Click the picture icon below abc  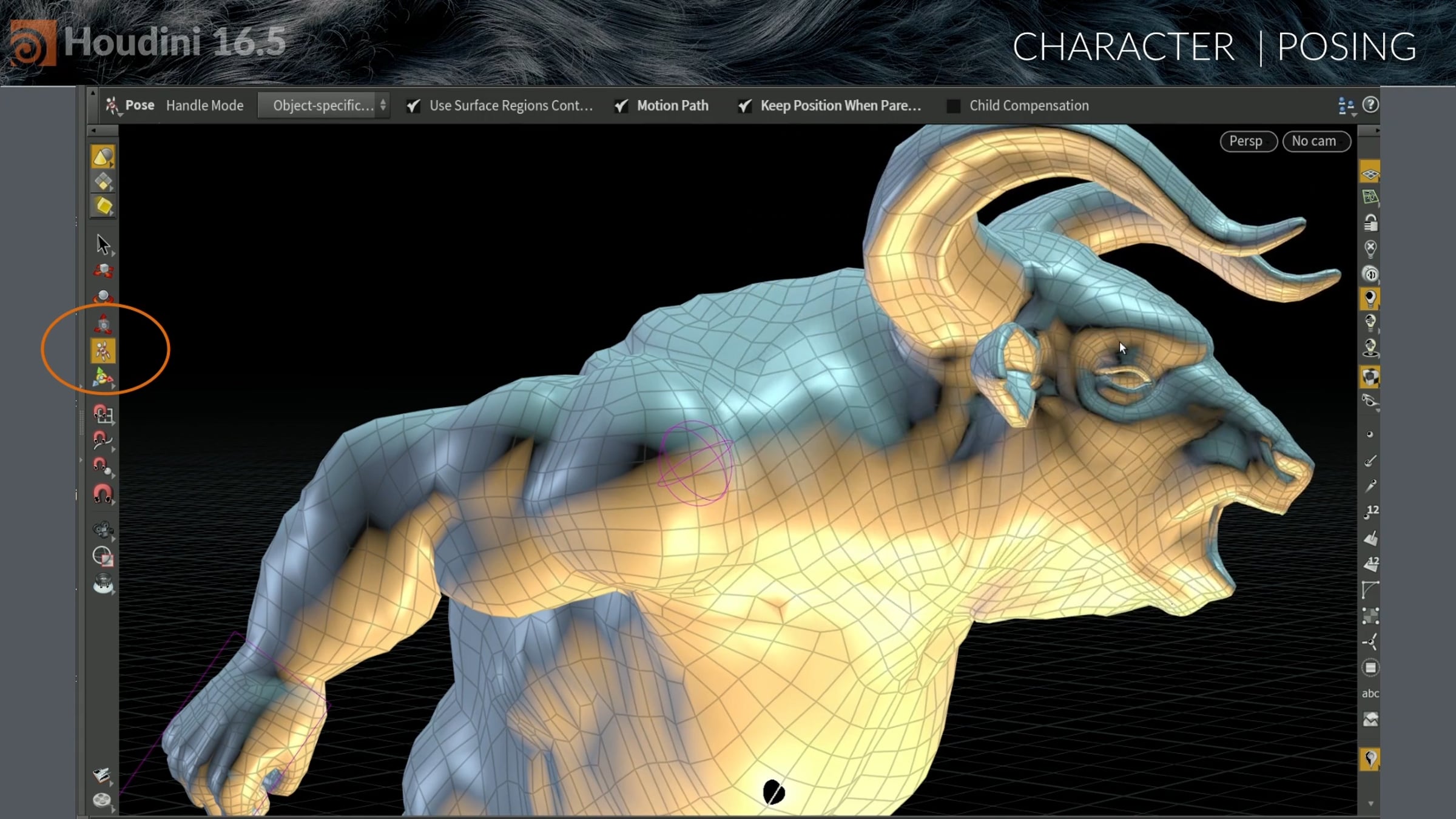(x=1370, y=720)
